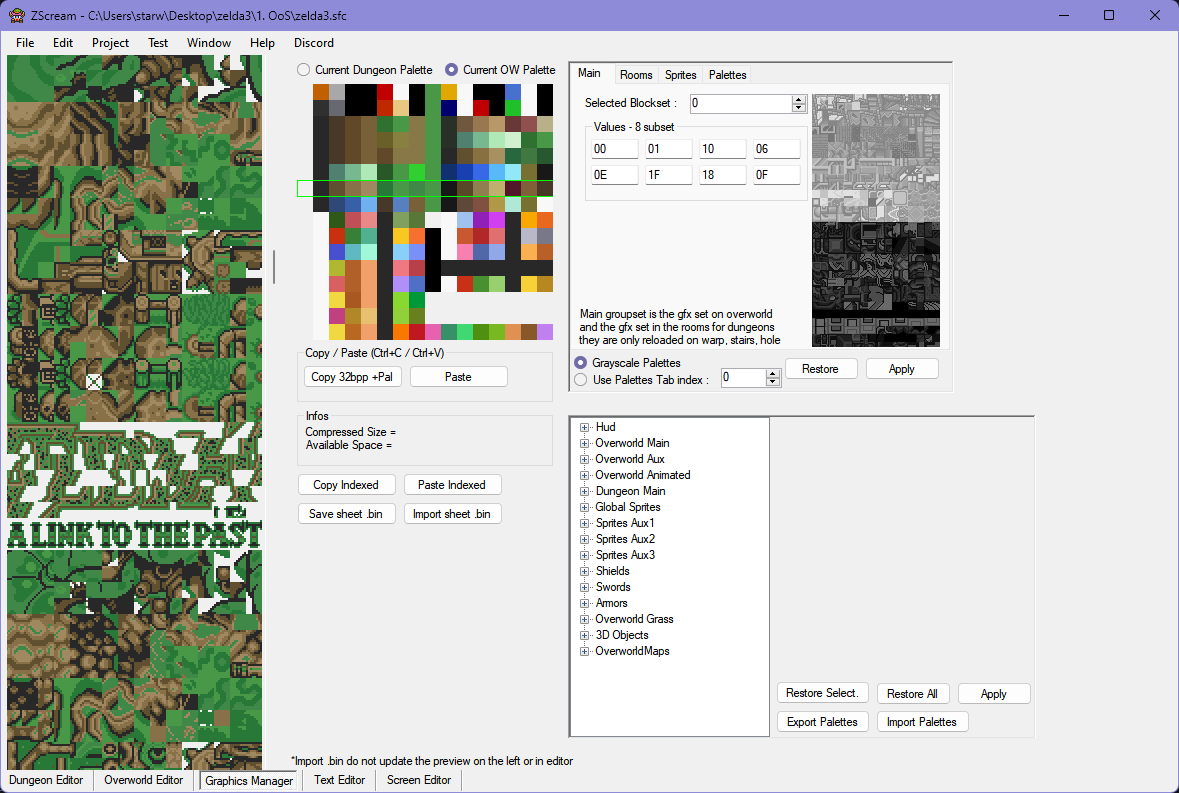Click Import sheet .bin button
1179x793 pixels.
[x=452, y=514]
